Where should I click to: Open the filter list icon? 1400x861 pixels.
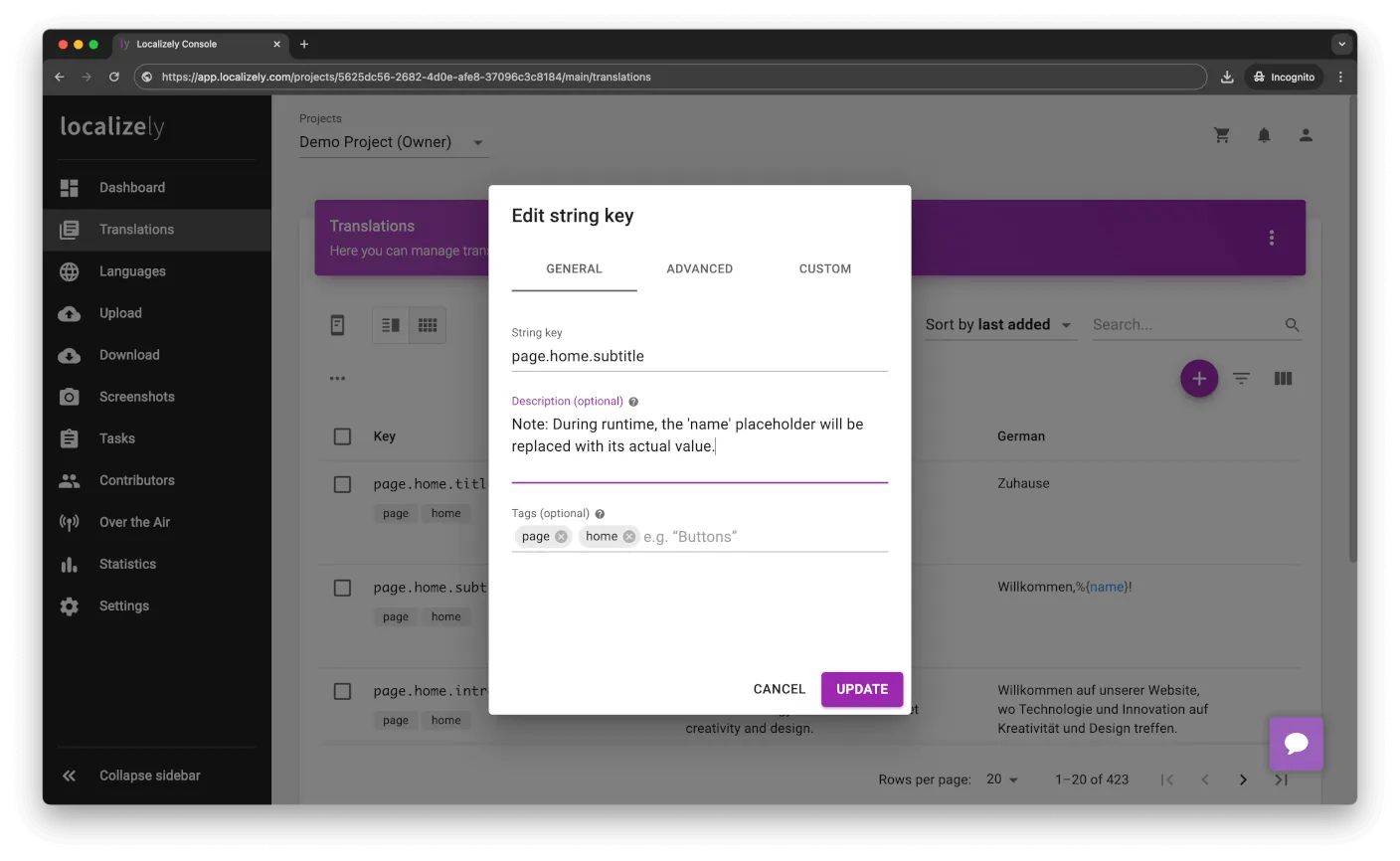[x=1241, y=379]
